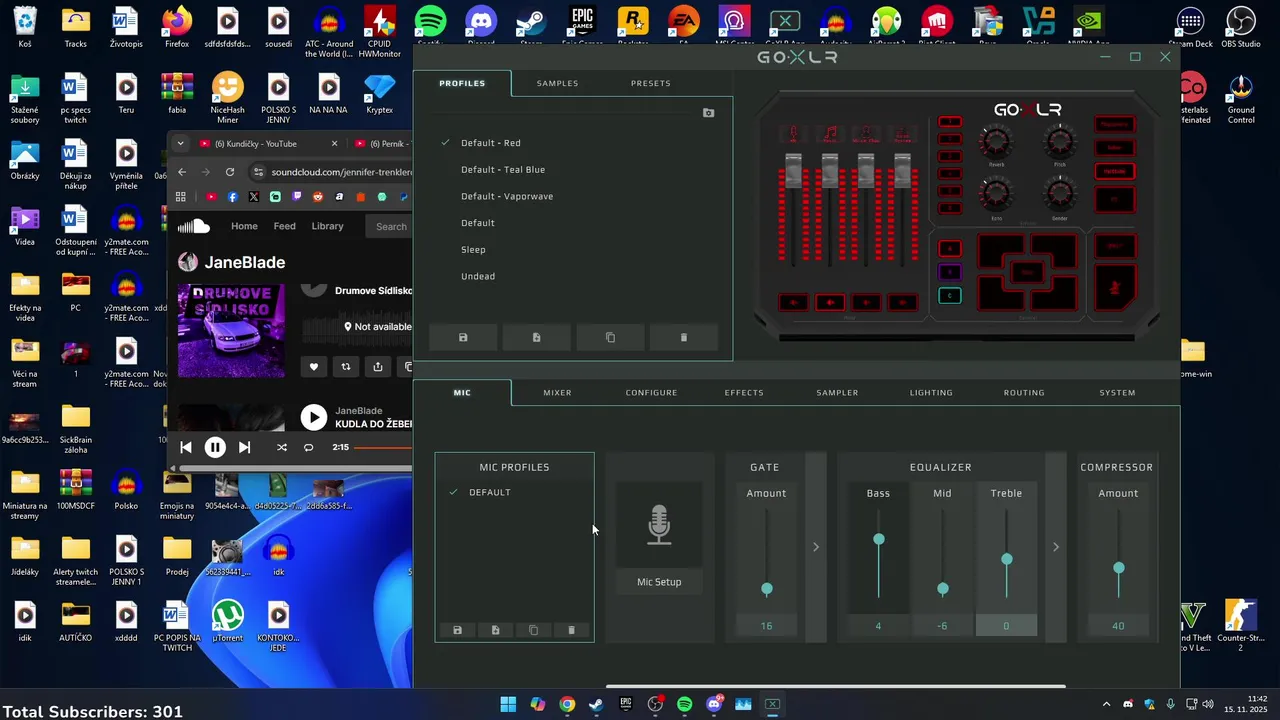1280x720 pixels.
Task: Create a new GoXLR profile file
Action: pos(537,338)
